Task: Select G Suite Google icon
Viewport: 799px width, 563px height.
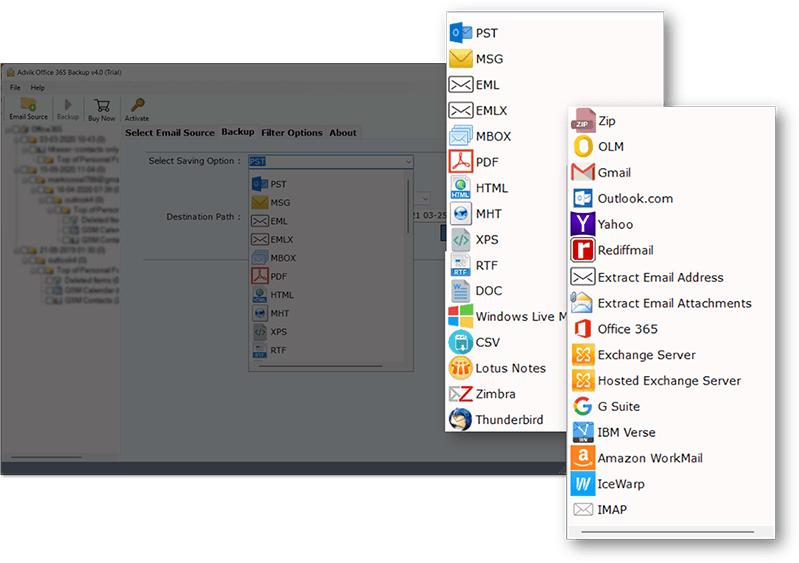Action: click(583, 406)
